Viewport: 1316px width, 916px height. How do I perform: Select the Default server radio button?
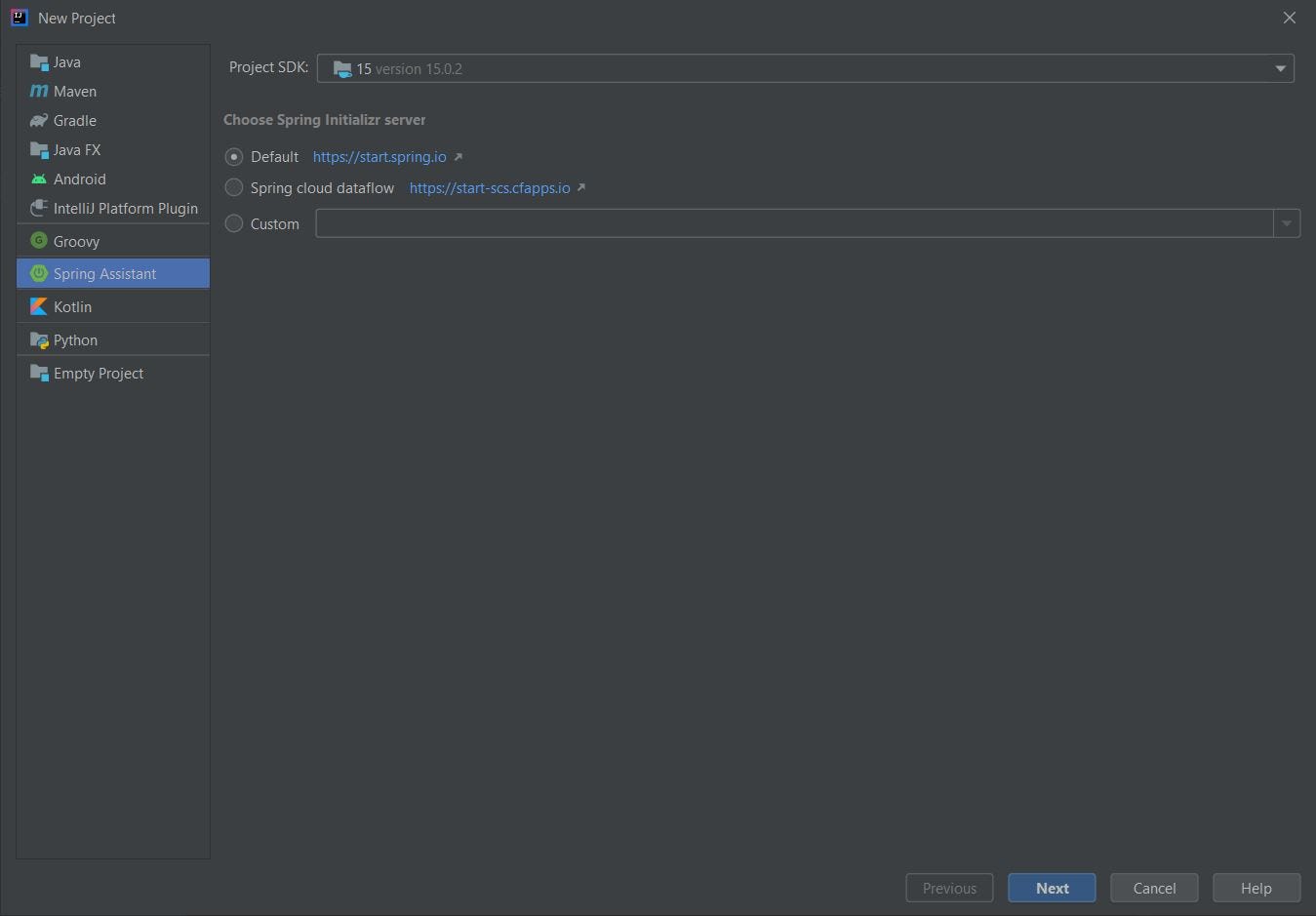tap(234, 157)
